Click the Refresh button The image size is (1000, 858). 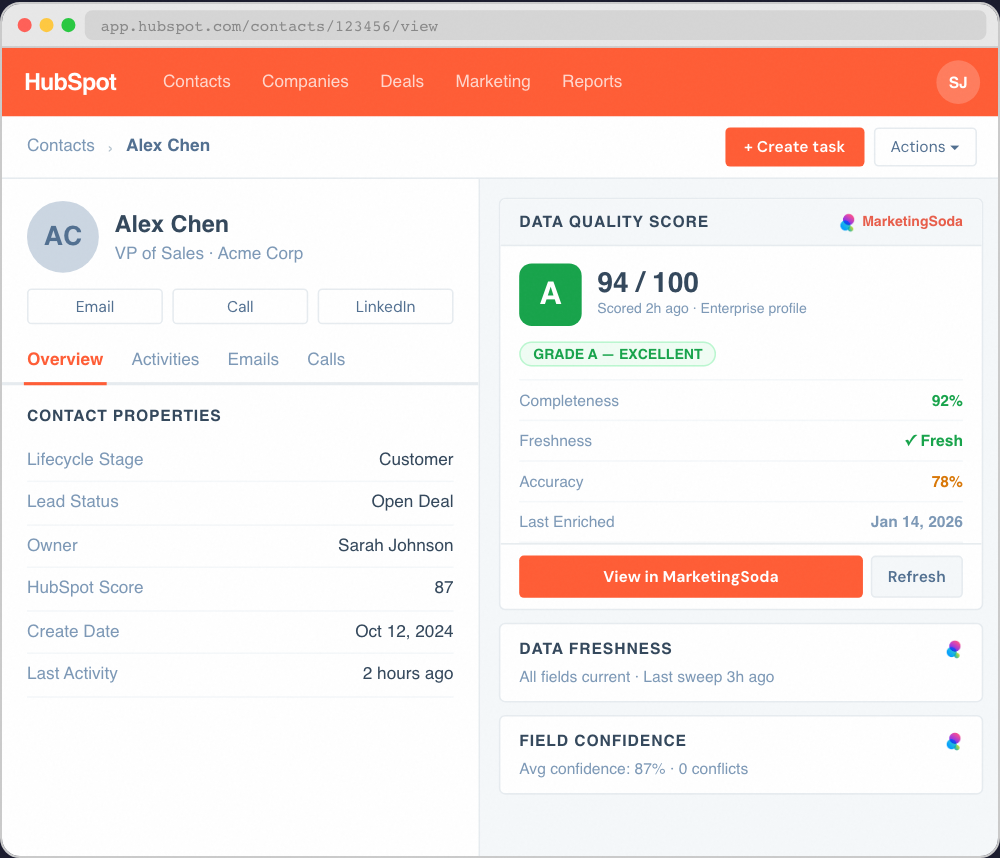(916, 577)
